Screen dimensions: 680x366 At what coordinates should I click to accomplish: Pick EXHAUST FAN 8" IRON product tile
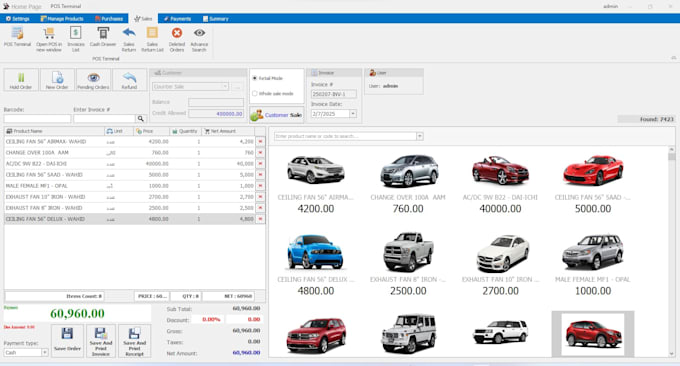[408, 265]
